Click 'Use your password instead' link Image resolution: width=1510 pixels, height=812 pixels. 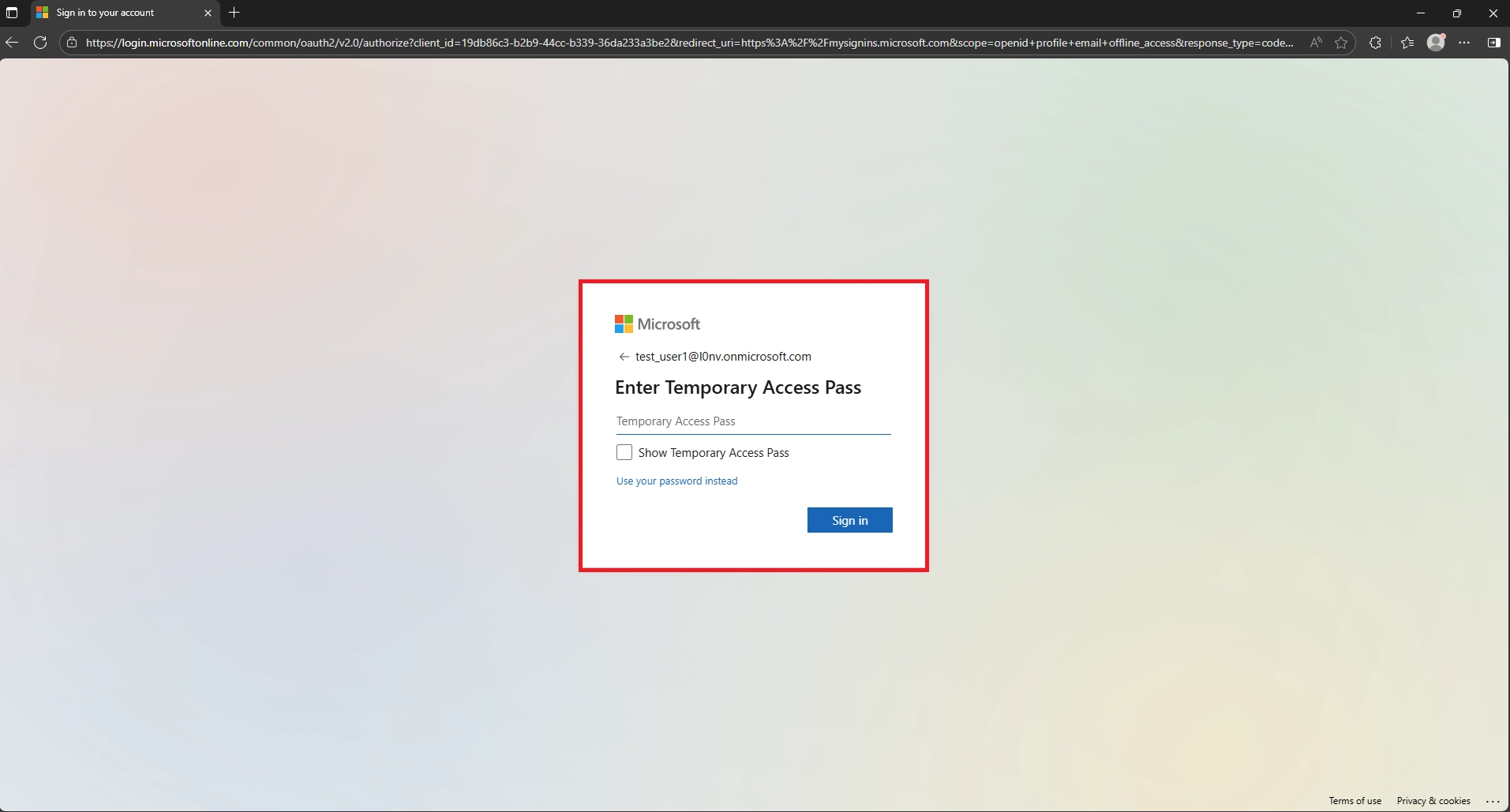click(676, 481)
